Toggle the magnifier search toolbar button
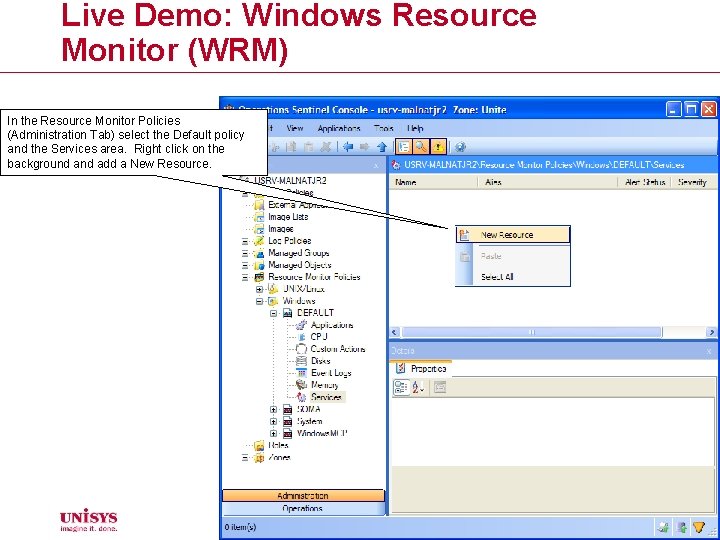 (421, 147)
